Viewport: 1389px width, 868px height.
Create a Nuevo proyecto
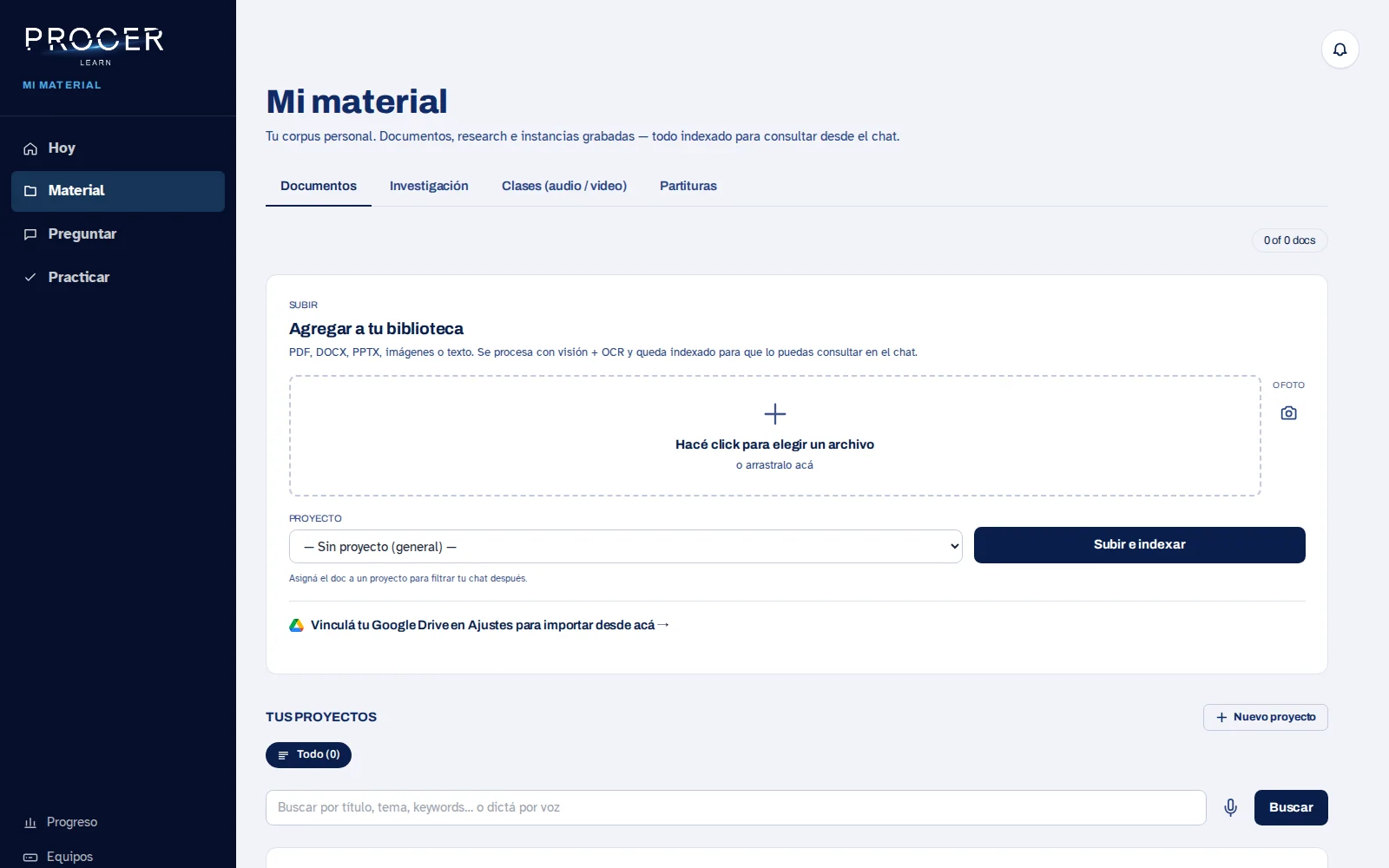point(1265,717)
